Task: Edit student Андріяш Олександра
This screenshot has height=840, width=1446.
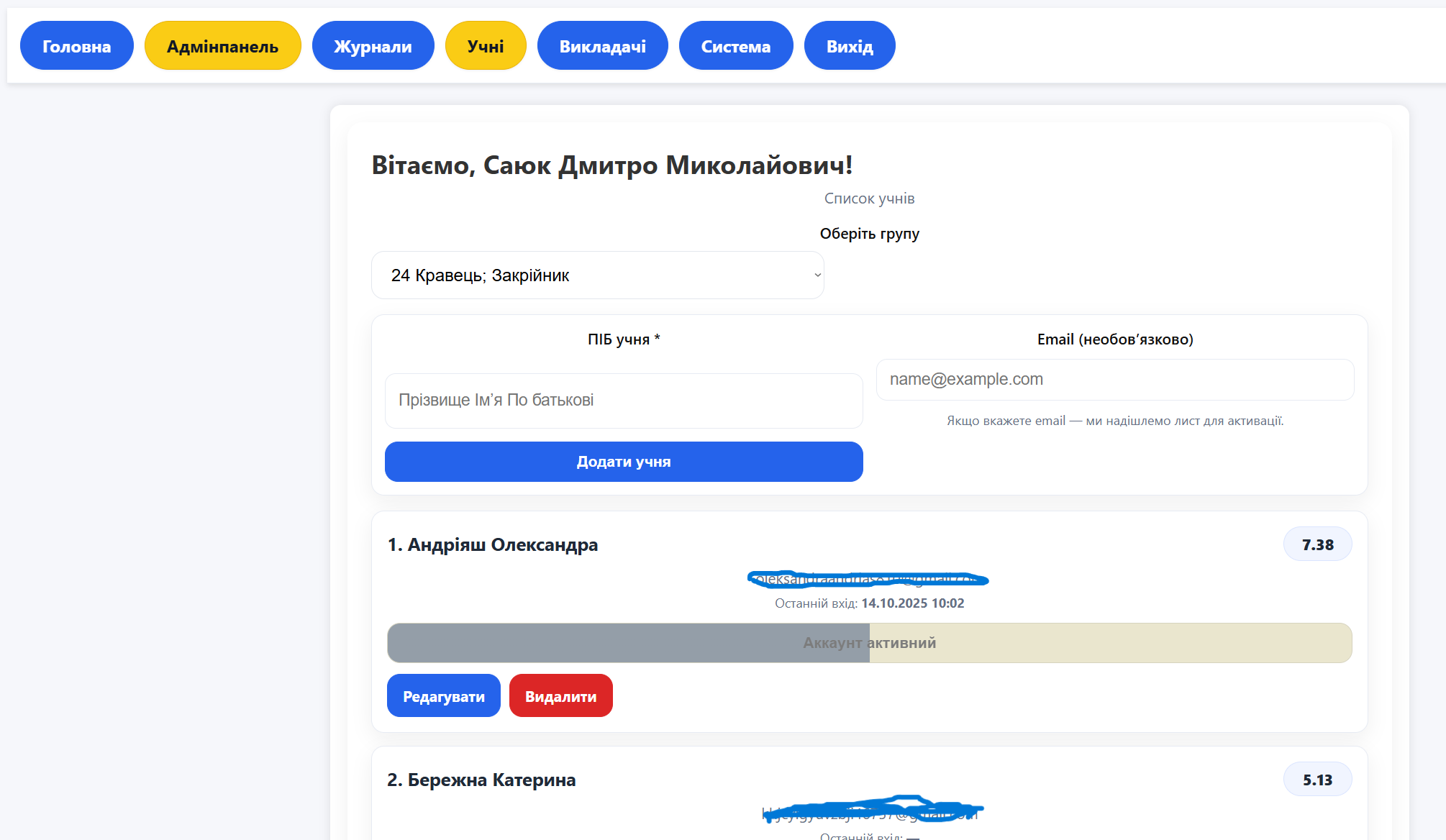Action: [443, 696]
